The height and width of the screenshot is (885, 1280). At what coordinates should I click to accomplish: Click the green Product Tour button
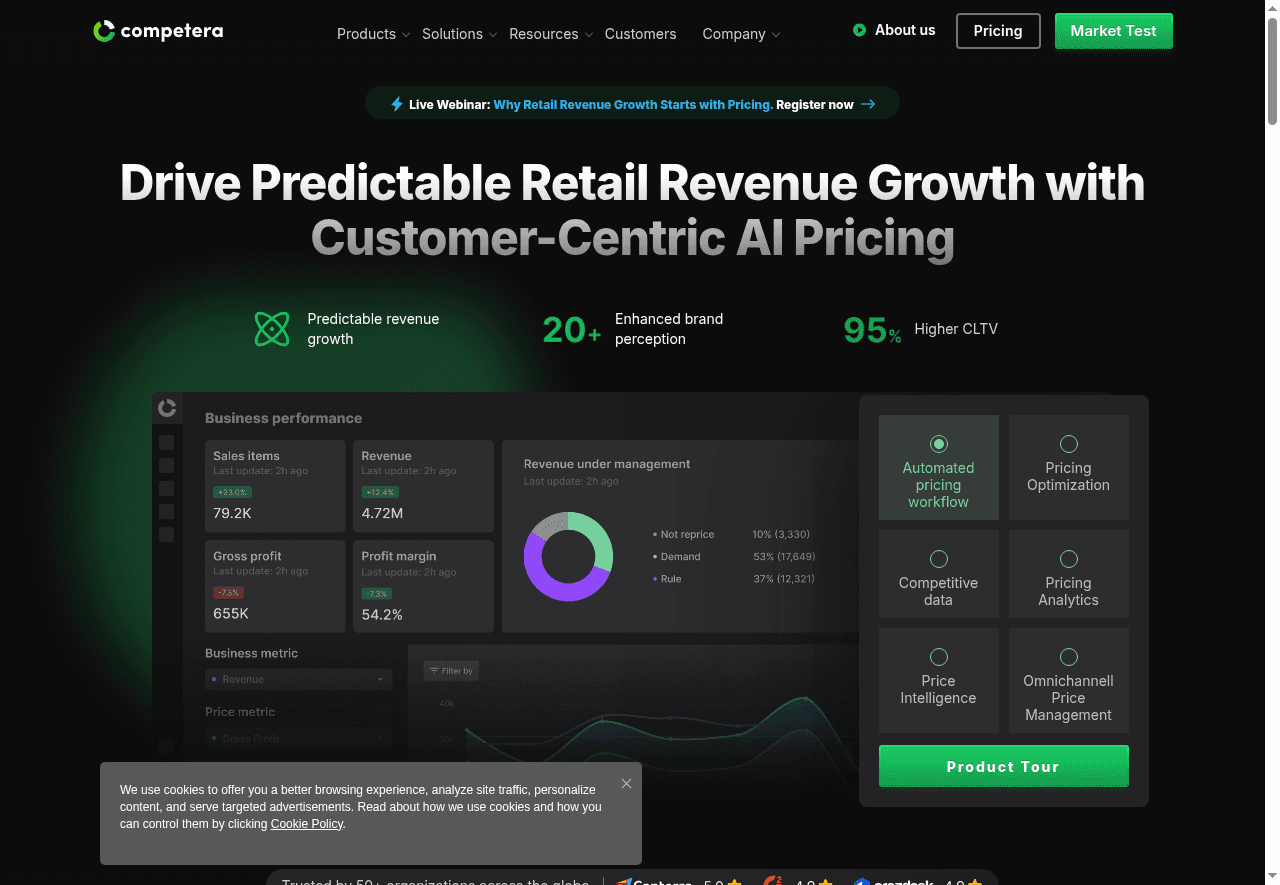click(1003, 767)
